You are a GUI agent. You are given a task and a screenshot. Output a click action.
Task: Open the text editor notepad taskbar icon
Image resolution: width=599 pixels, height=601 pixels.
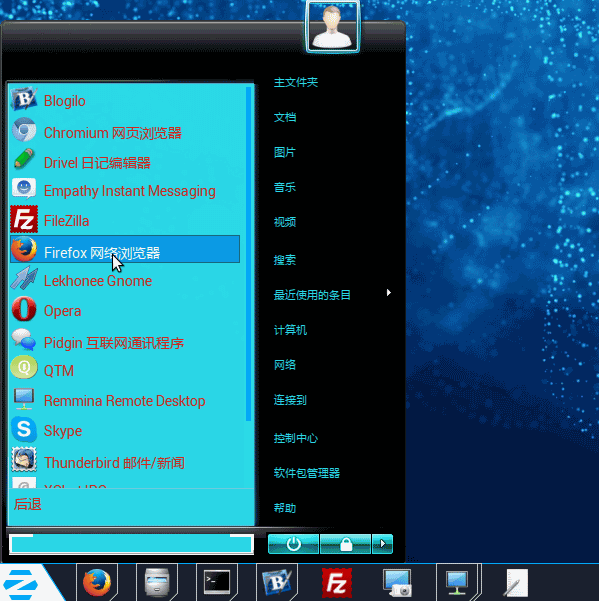[516, 583]
